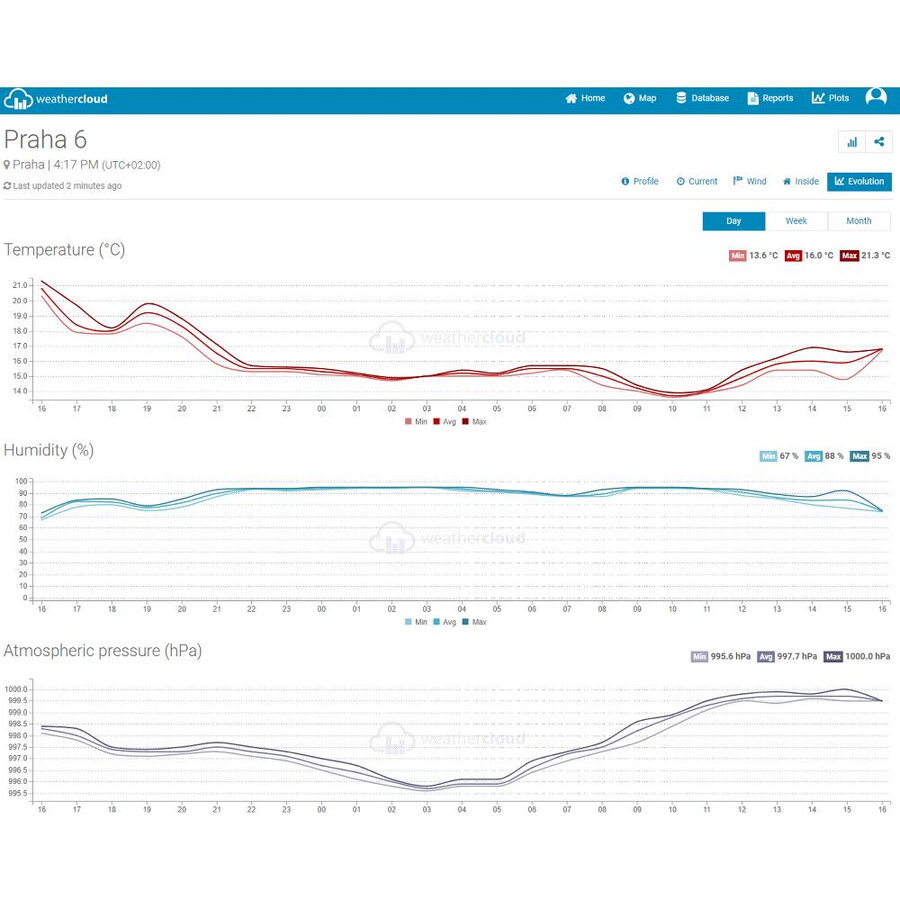Select the Evolution tab
Image resolution: width=900 pixels, height=900 pixels.
click(860, 181)
